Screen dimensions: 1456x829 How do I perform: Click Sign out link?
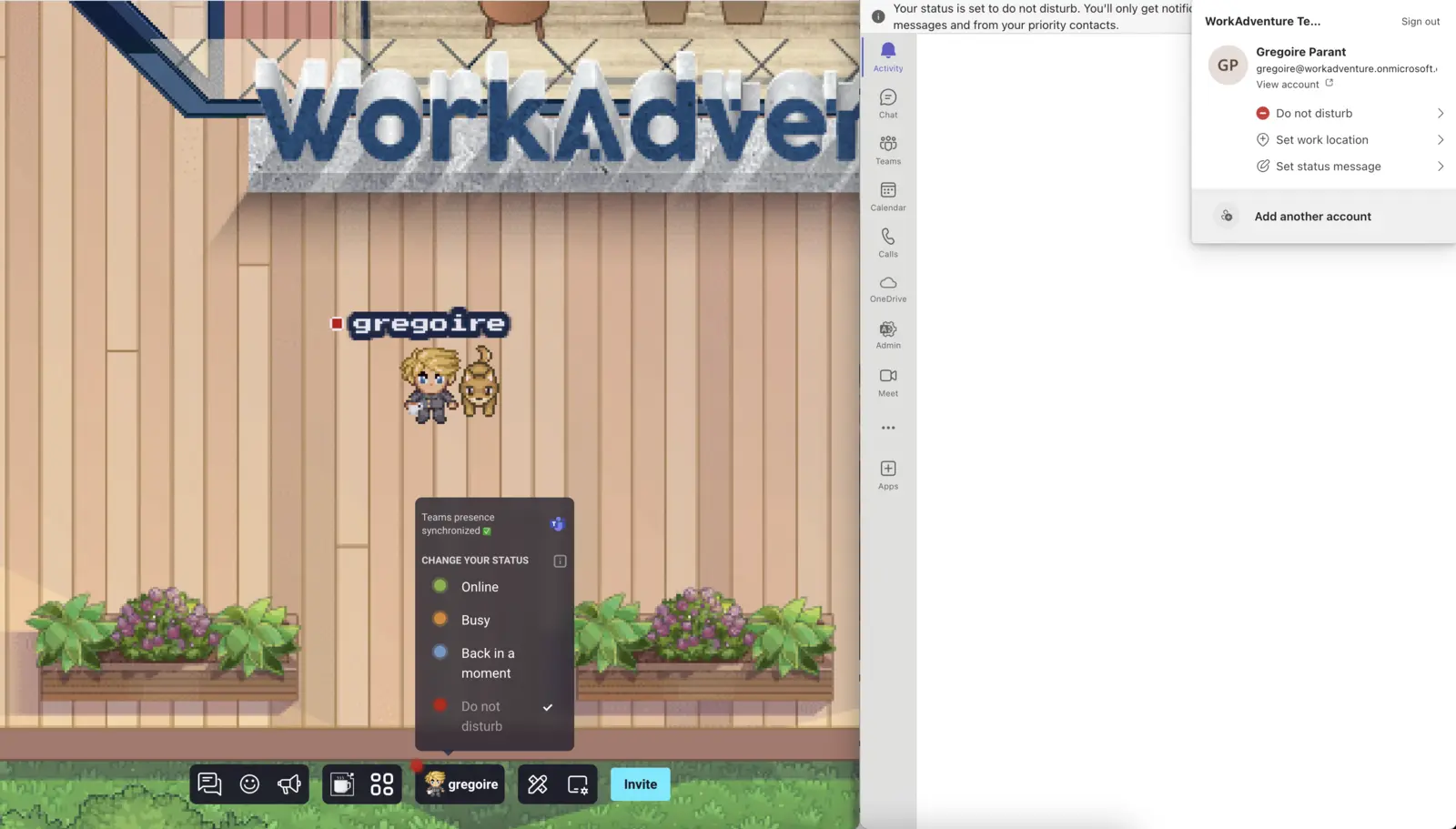click(1421, 22)
